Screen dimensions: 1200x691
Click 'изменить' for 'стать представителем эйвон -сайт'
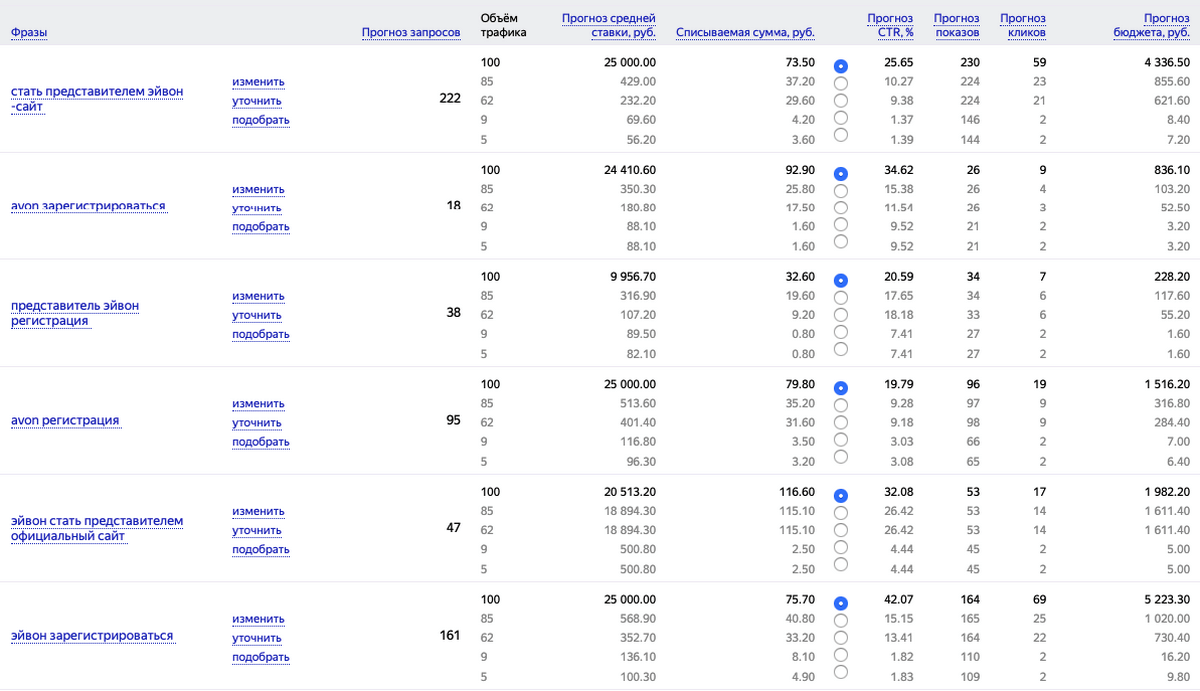(258, 82)
